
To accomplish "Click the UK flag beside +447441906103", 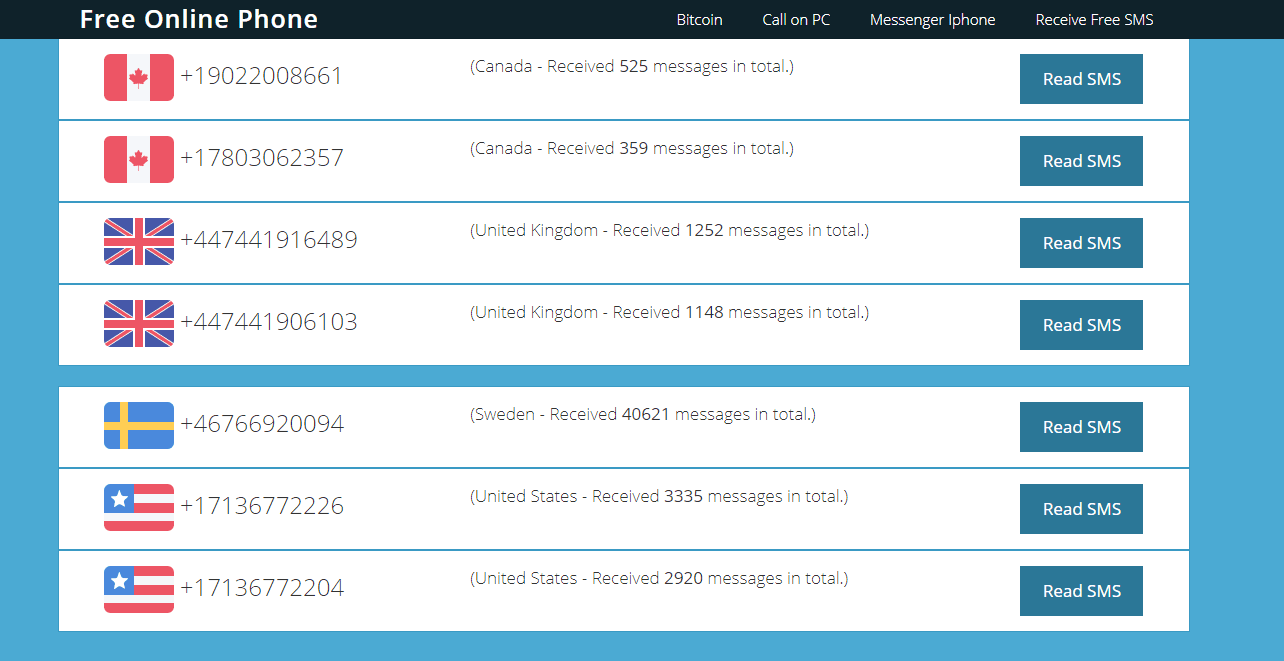I will 138,323.
